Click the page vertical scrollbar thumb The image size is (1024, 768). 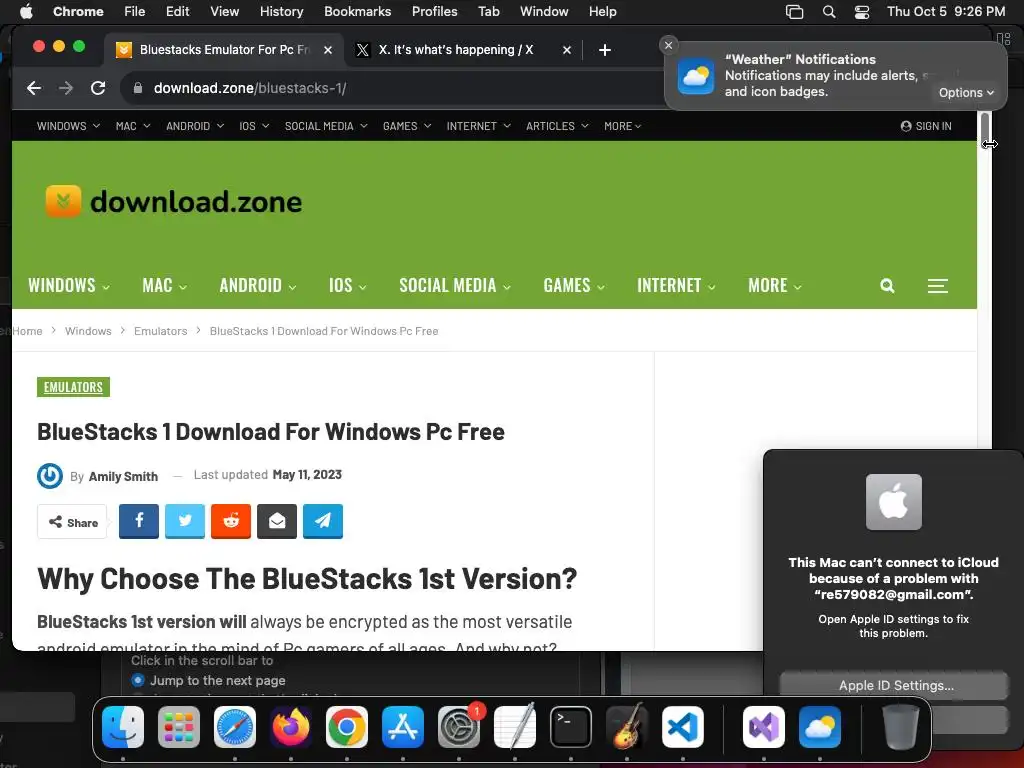(985, 130)
